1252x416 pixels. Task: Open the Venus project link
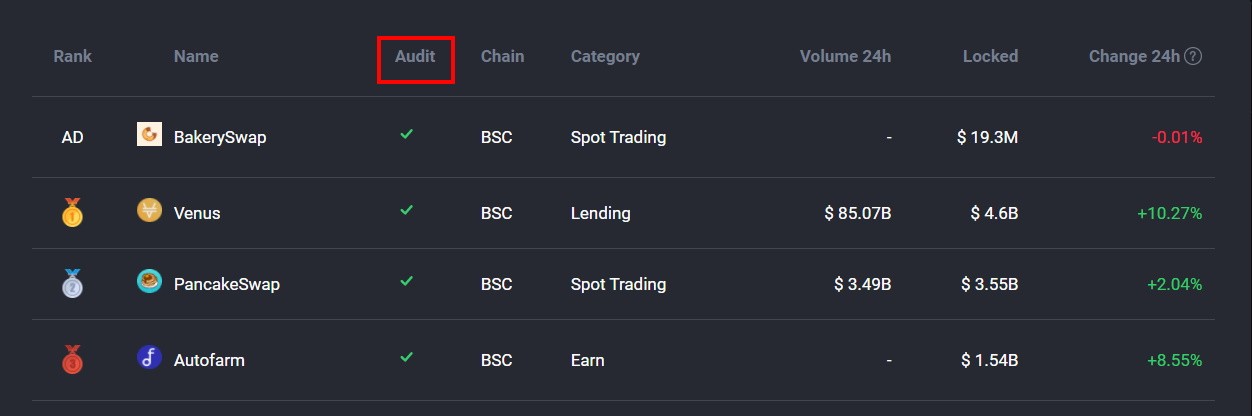click(x=197, y=213)
